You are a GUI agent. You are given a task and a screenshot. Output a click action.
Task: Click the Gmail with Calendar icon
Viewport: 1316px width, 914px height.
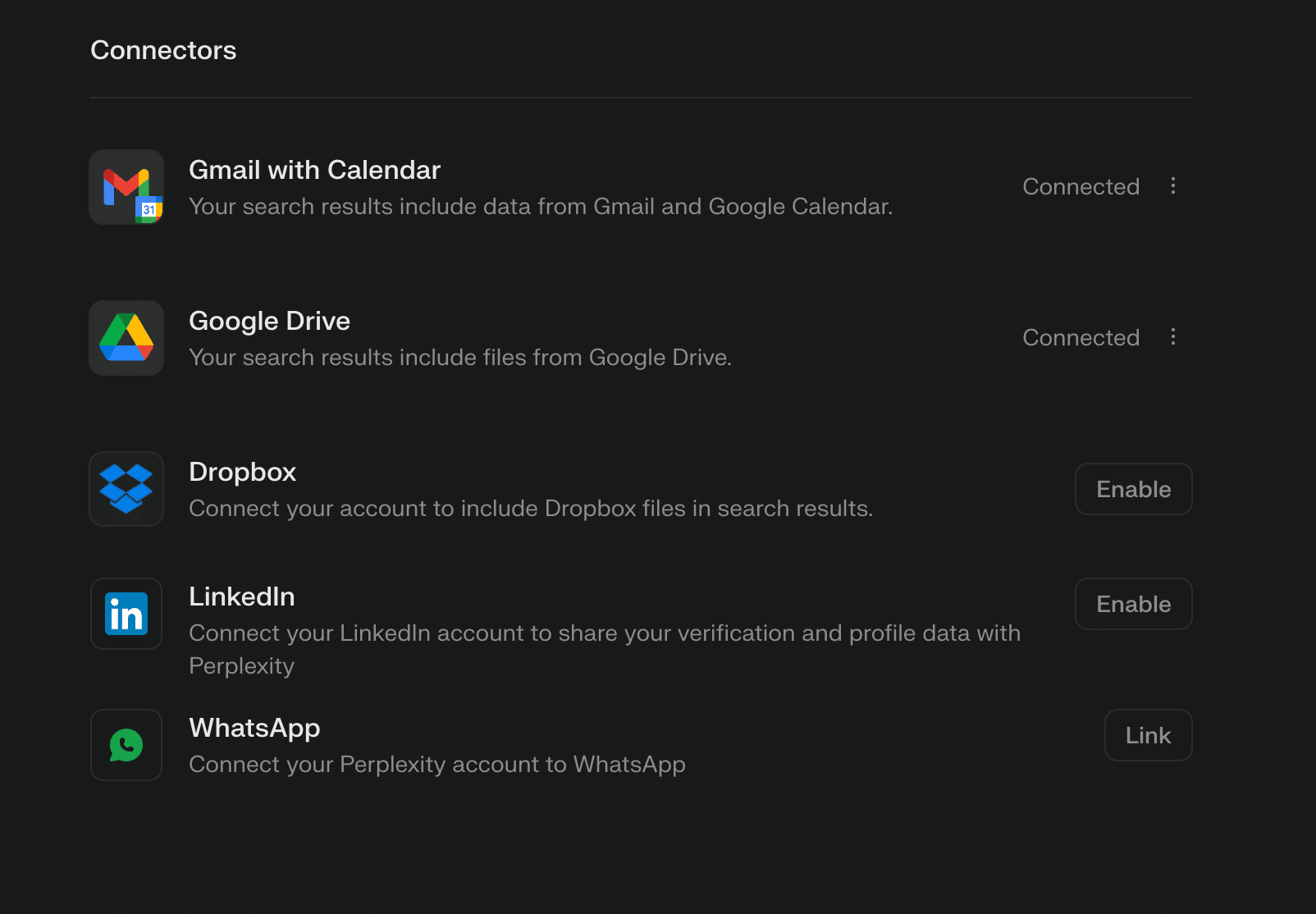tap(126, 187)
